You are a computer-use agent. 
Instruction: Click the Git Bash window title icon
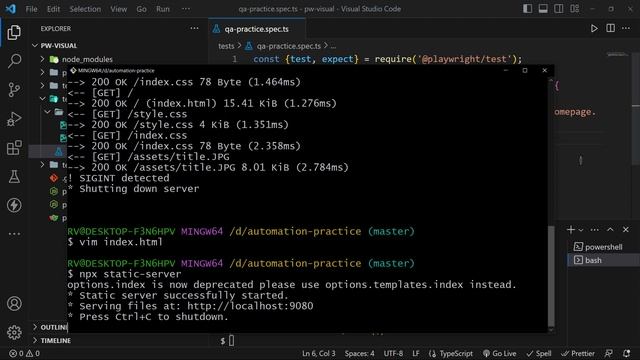point(73,70)
